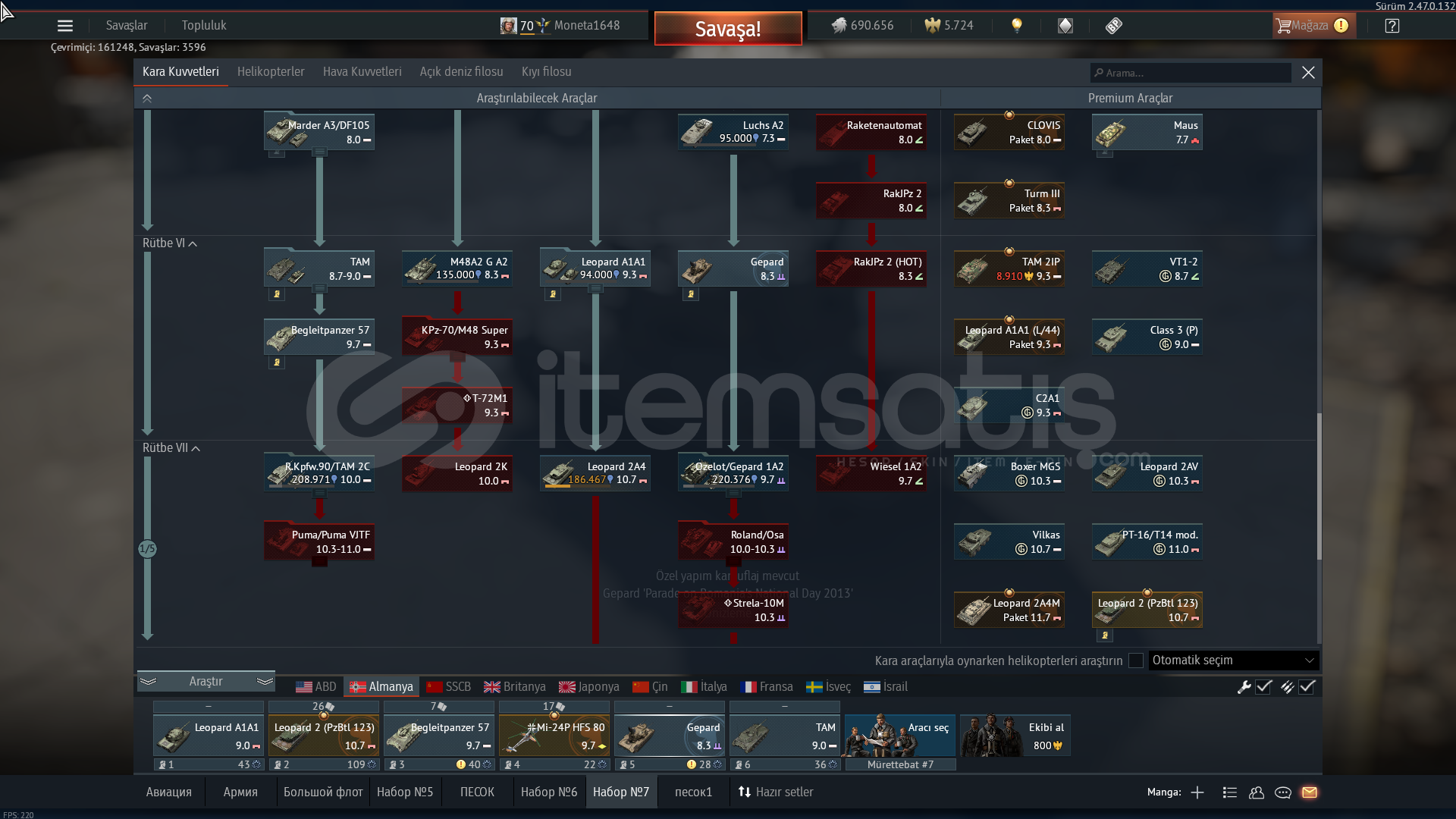Click the Araştır research button
The width and height of the screenshot is (1456, 819).
tap(206, 682)
